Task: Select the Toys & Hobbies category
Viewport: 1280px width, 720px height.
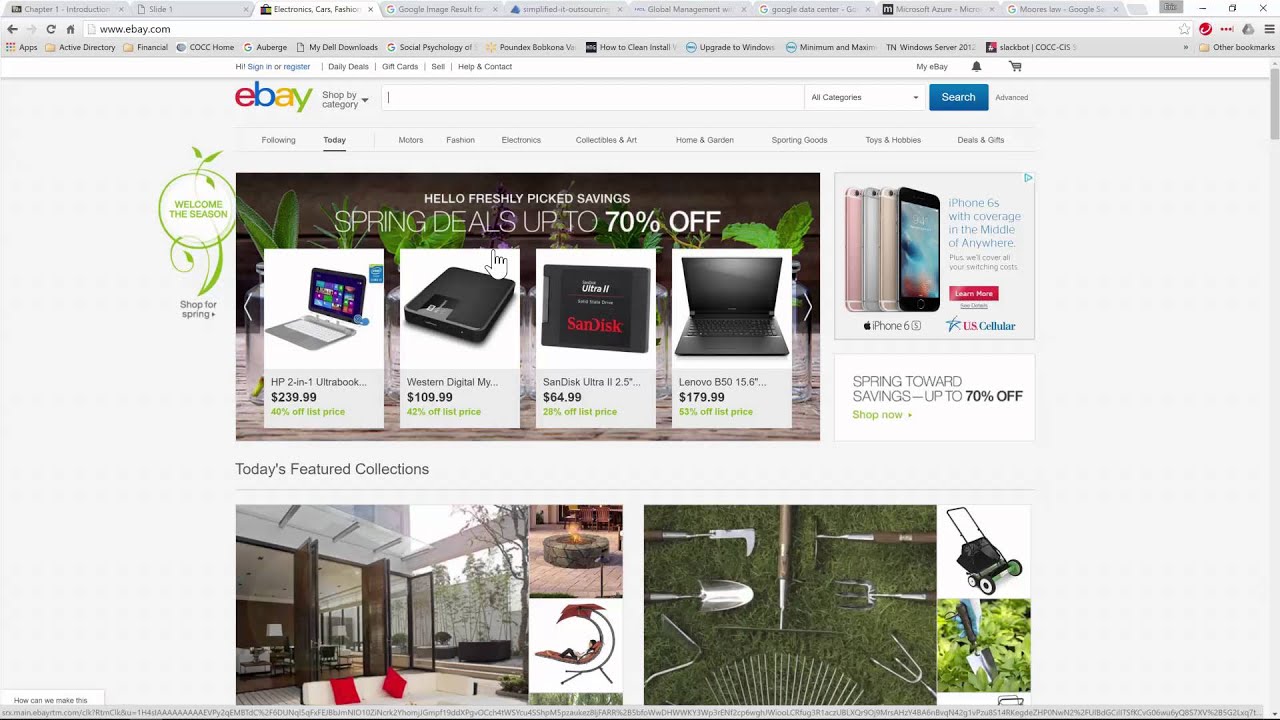Action: (893, 140)
